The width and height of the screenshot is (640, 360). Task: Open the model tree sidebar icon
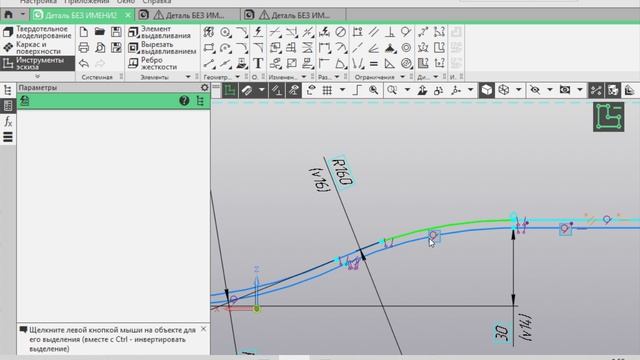click(8, 90)
